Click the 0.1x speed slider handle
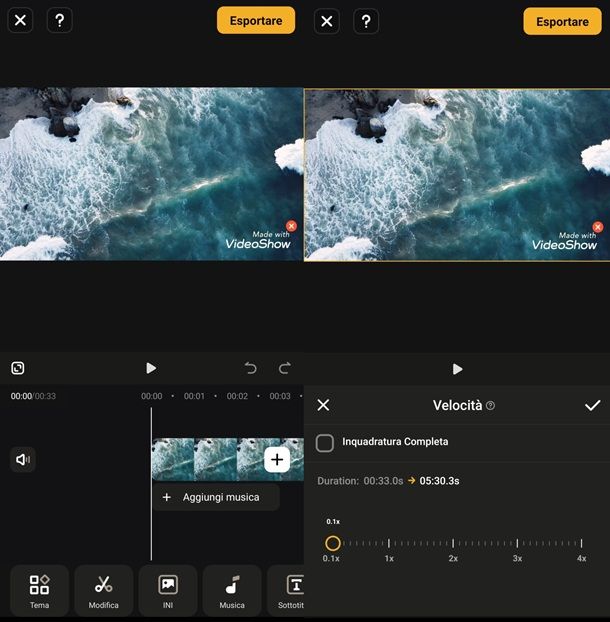The image size is (610, 622). tap(333, 543)
